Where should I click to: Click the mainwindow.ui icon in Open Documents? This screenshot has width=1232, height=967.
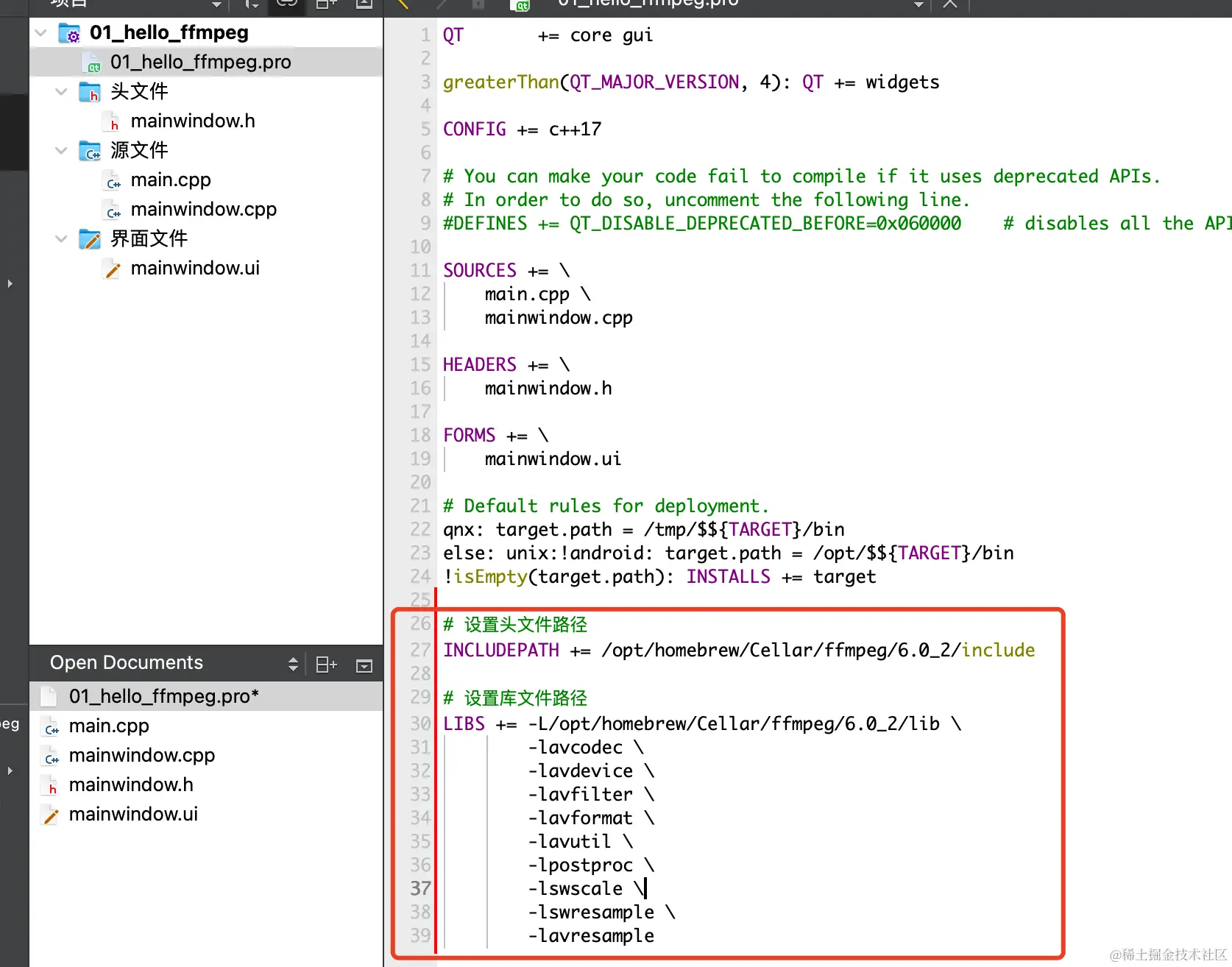pos(50,815)
